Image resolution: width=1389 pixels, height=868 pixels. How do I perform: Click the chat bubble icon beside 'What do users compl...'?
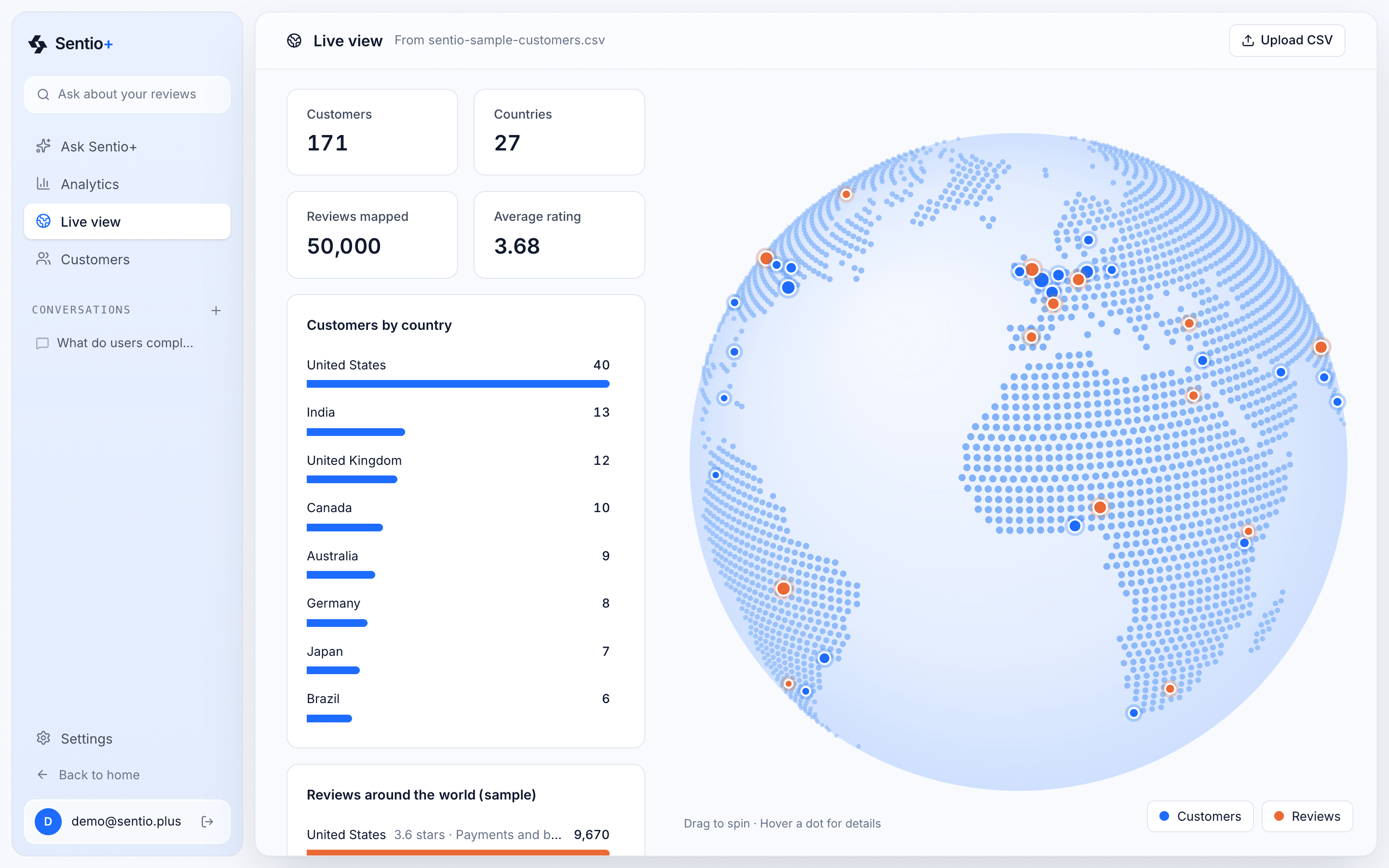(42, 343)
